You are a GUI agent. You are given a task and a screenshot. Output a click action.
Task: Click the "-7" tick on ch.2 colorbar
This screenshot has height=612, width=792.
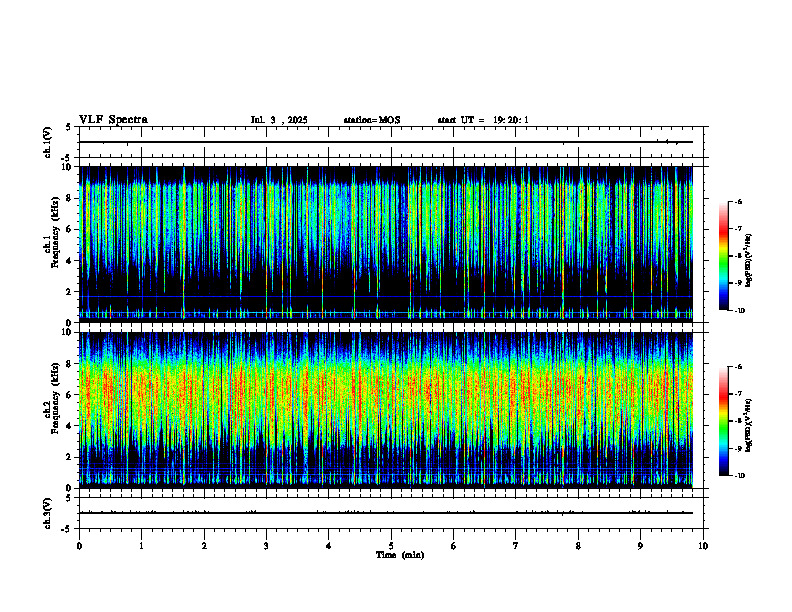738,394
